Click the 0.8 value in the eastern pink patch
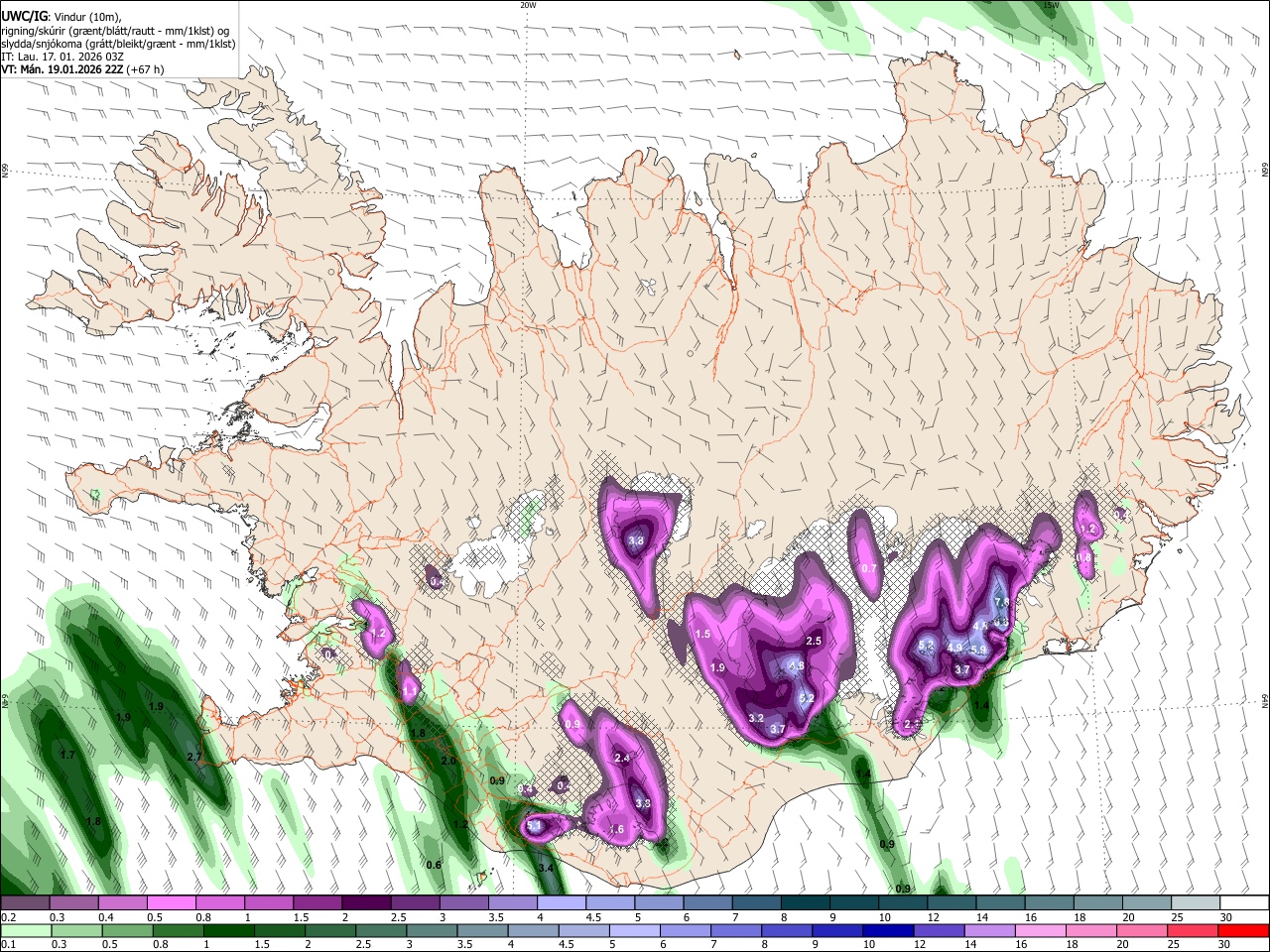 coord(1083,557)
